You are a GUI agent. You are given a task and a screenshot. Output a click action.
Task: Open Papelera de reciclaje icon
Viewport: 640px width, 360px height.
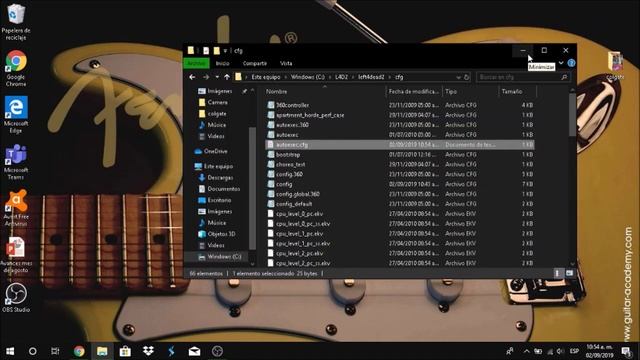pyautogui.click(x=16, y=21)
